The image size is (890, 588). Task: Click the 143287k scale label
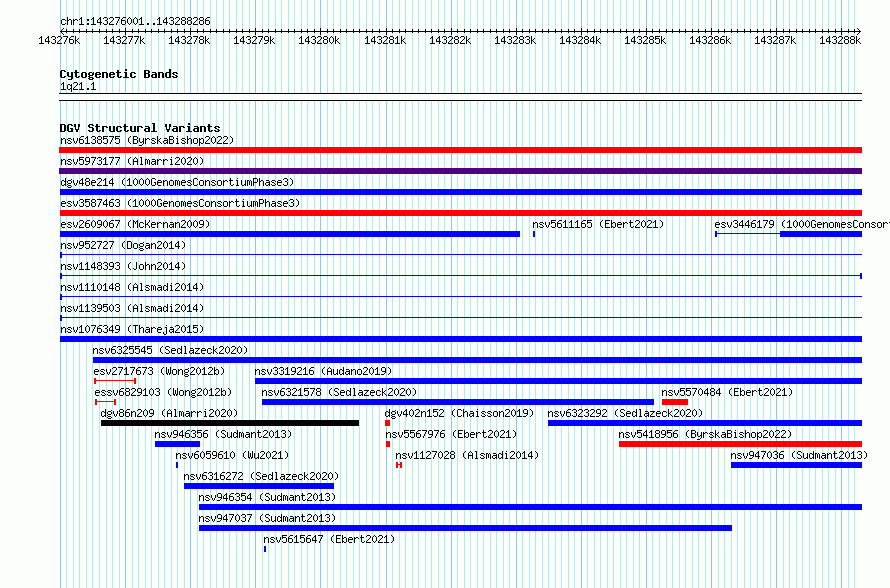pos(775,40)
